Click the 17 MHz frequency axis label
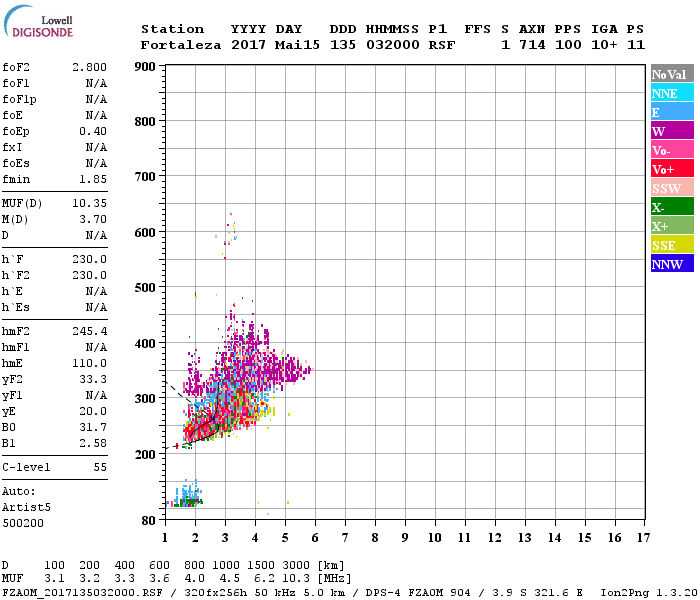The height and width of the screenshot is (600, 700). pos(644,538)
